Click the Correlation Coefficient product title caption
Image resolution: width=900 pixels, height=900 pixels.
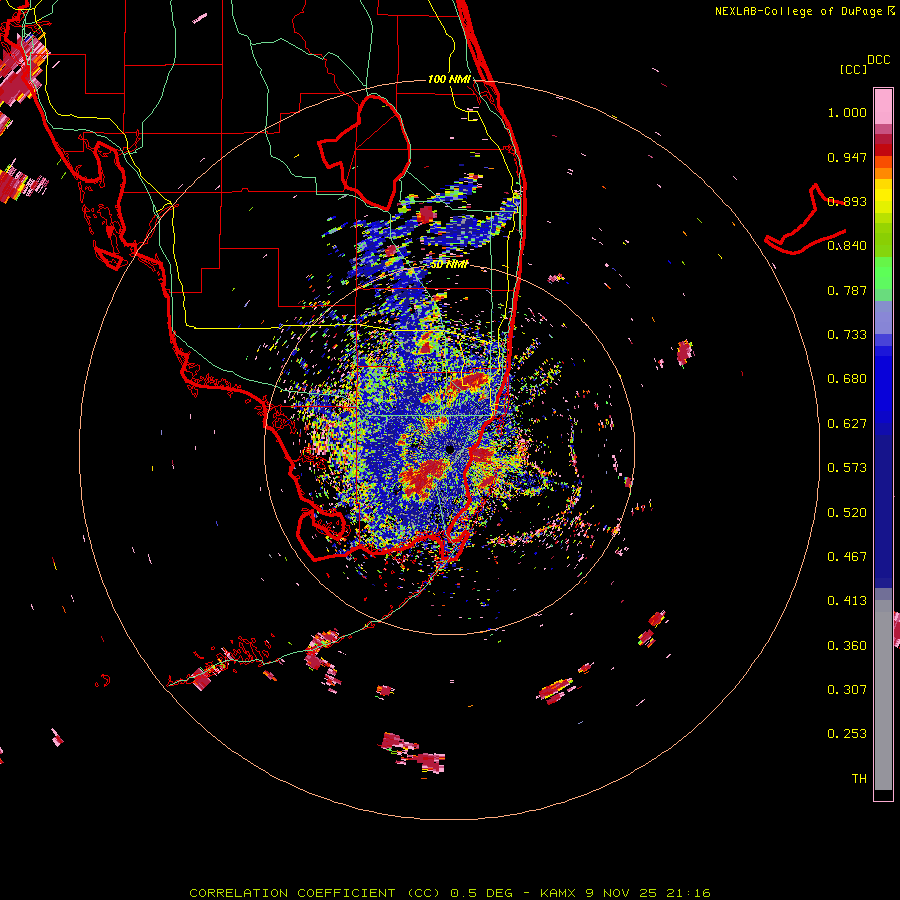point(449,893)
